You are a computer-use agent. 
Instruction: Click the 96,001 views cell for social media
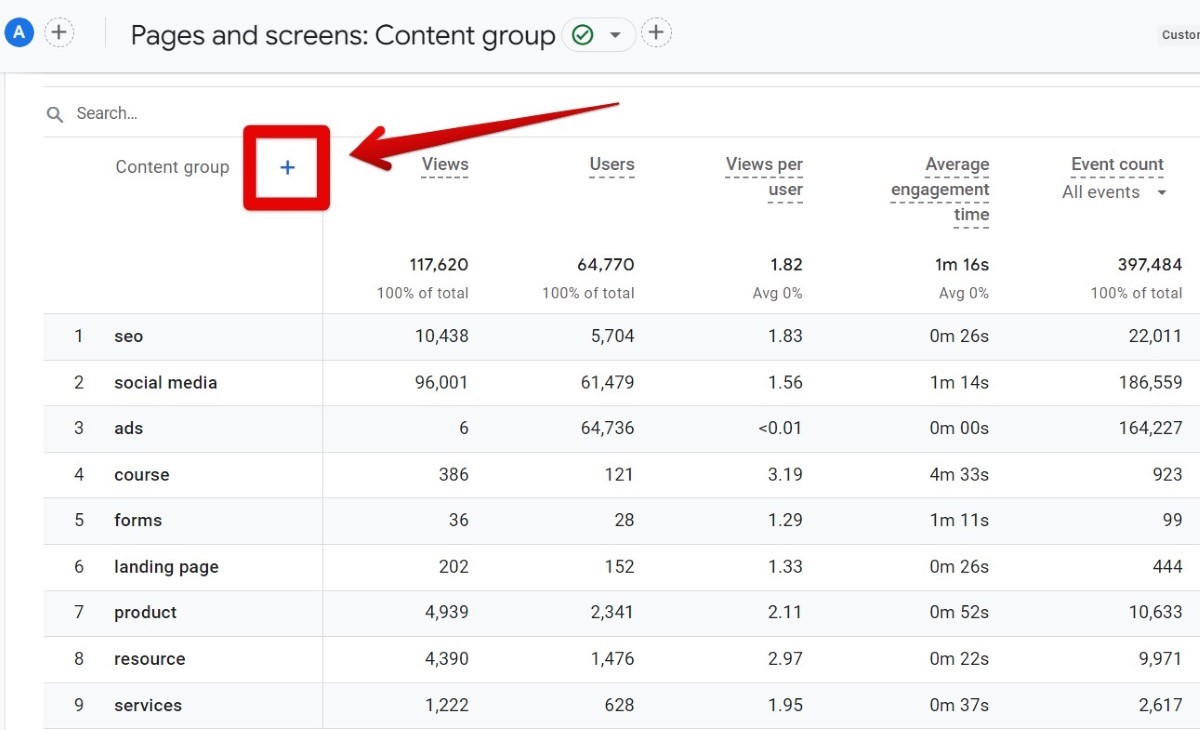(441, 383)
